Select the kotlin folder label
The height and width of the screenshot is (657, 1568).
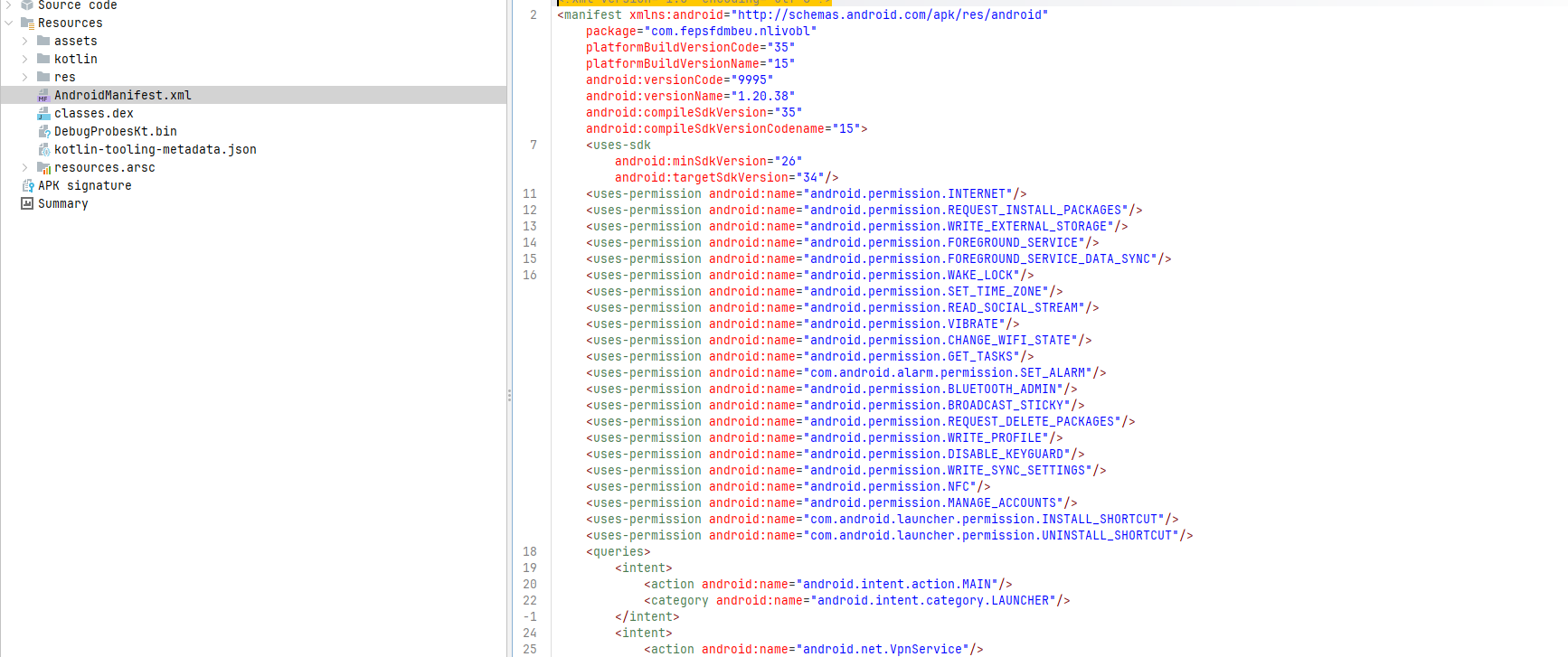pos(76,59)
